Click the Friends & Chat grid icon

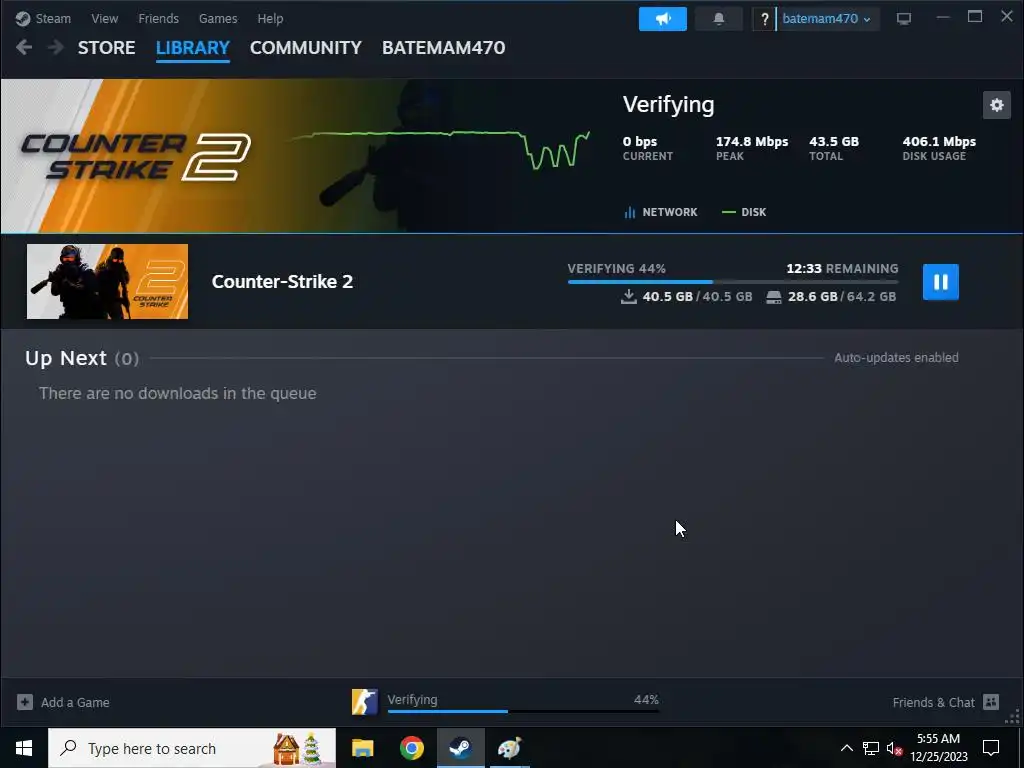coord(991,702)
